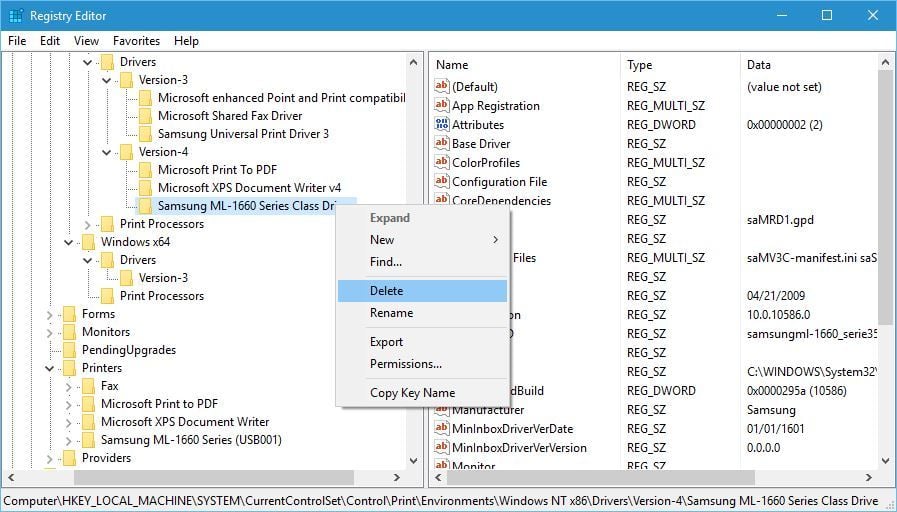Click folder icon next to Windows x64
This screenshot has height=512, width=897.
[88, 241]
